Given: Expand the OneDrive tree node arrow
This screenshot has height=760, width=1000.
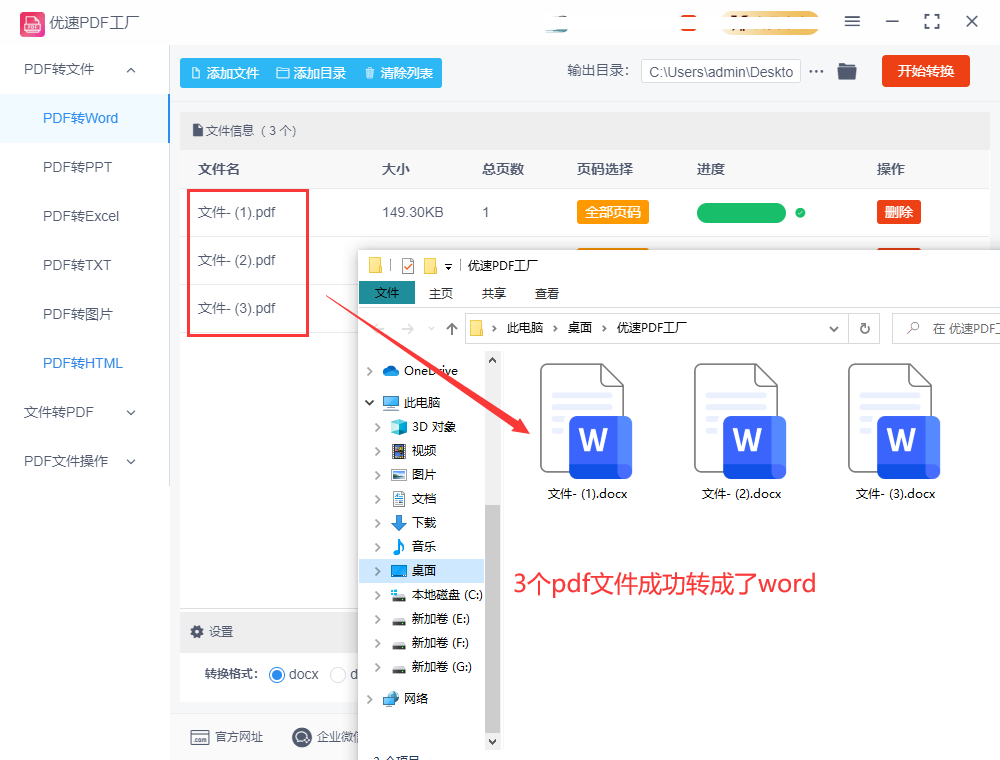Looking at the screenshot, I should tap(370, 371).
